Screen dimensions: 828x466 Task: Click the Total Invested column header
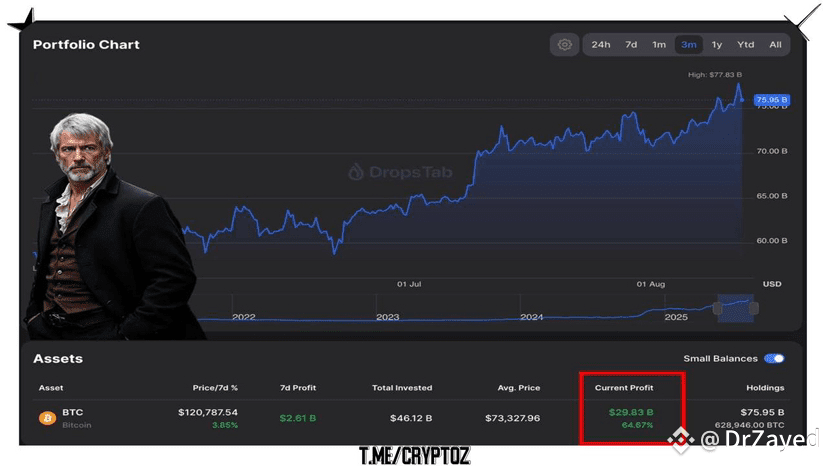[402, 388]
